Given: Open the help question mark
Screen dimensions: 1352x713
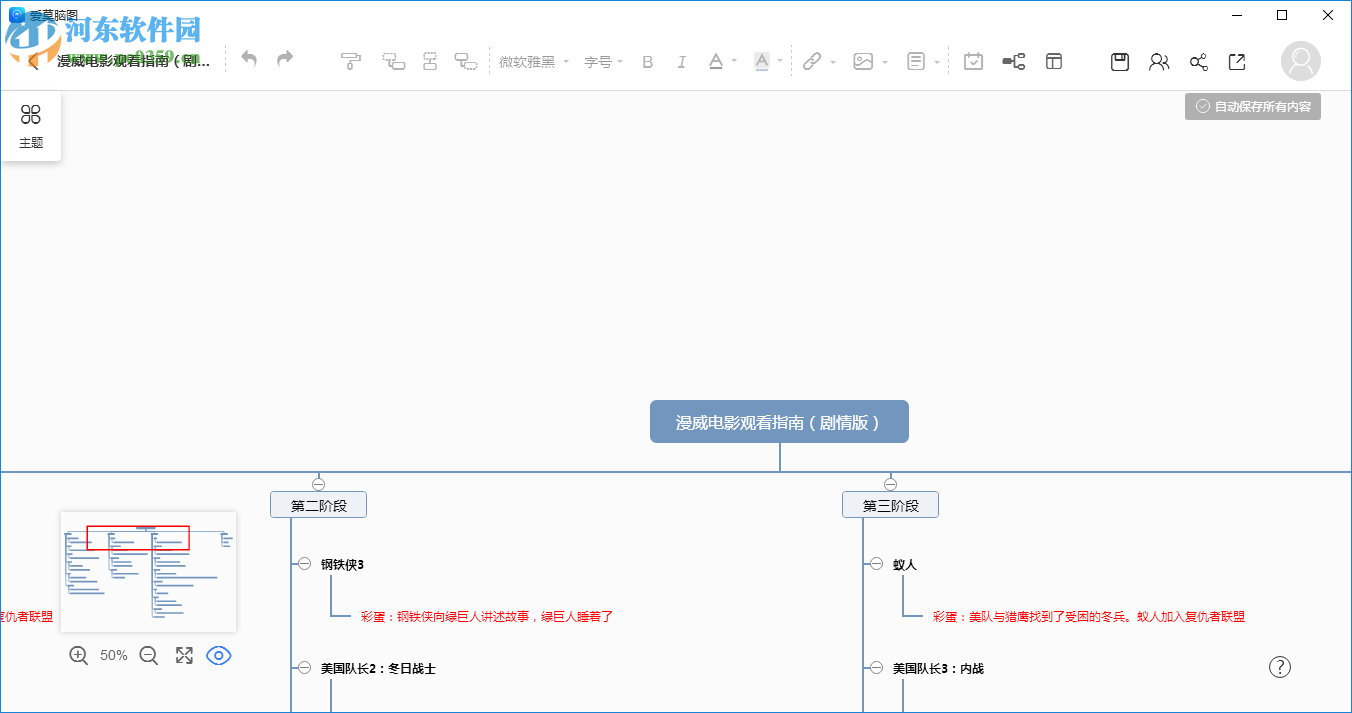Looking at the screenshot, I should (1279, 667).
